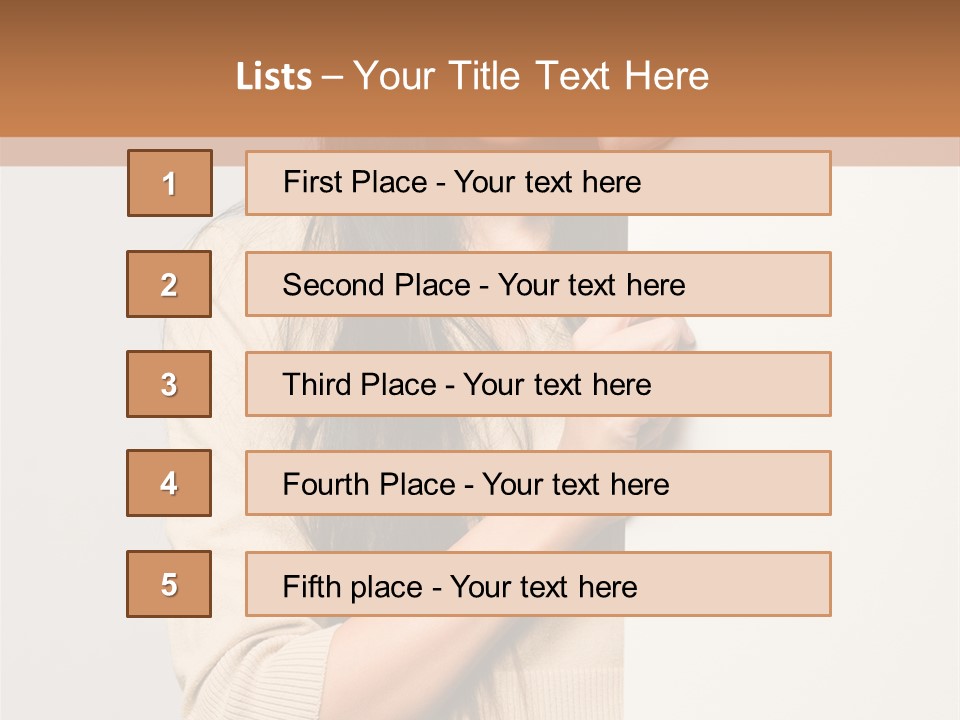
Task: Click the bold word "Lists" in title
Action: pyautogui.click(x=273, y=77)
